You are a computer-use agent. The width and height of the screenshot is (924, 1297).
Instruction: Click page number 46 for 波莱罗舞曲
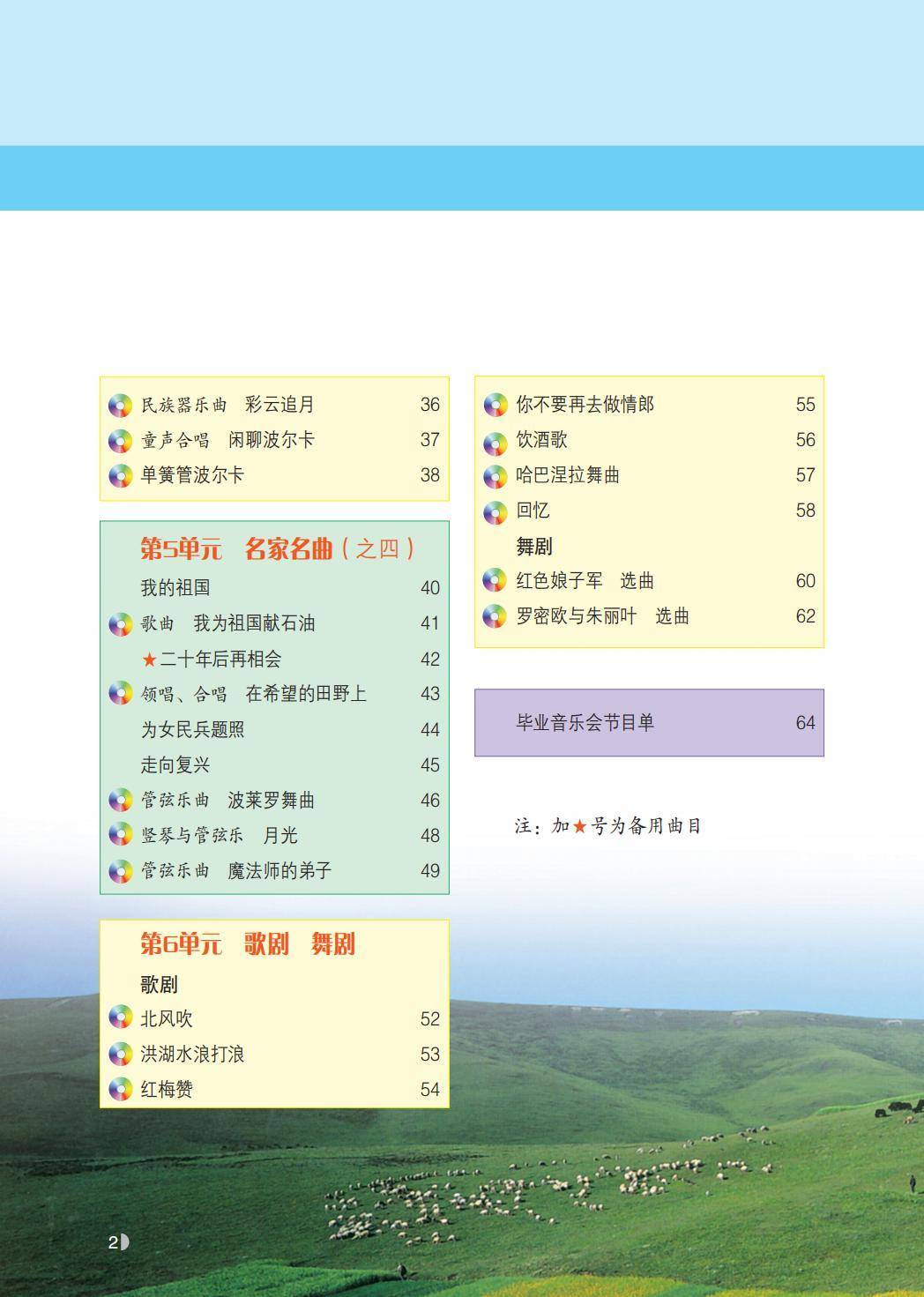[x=429, y=801]
